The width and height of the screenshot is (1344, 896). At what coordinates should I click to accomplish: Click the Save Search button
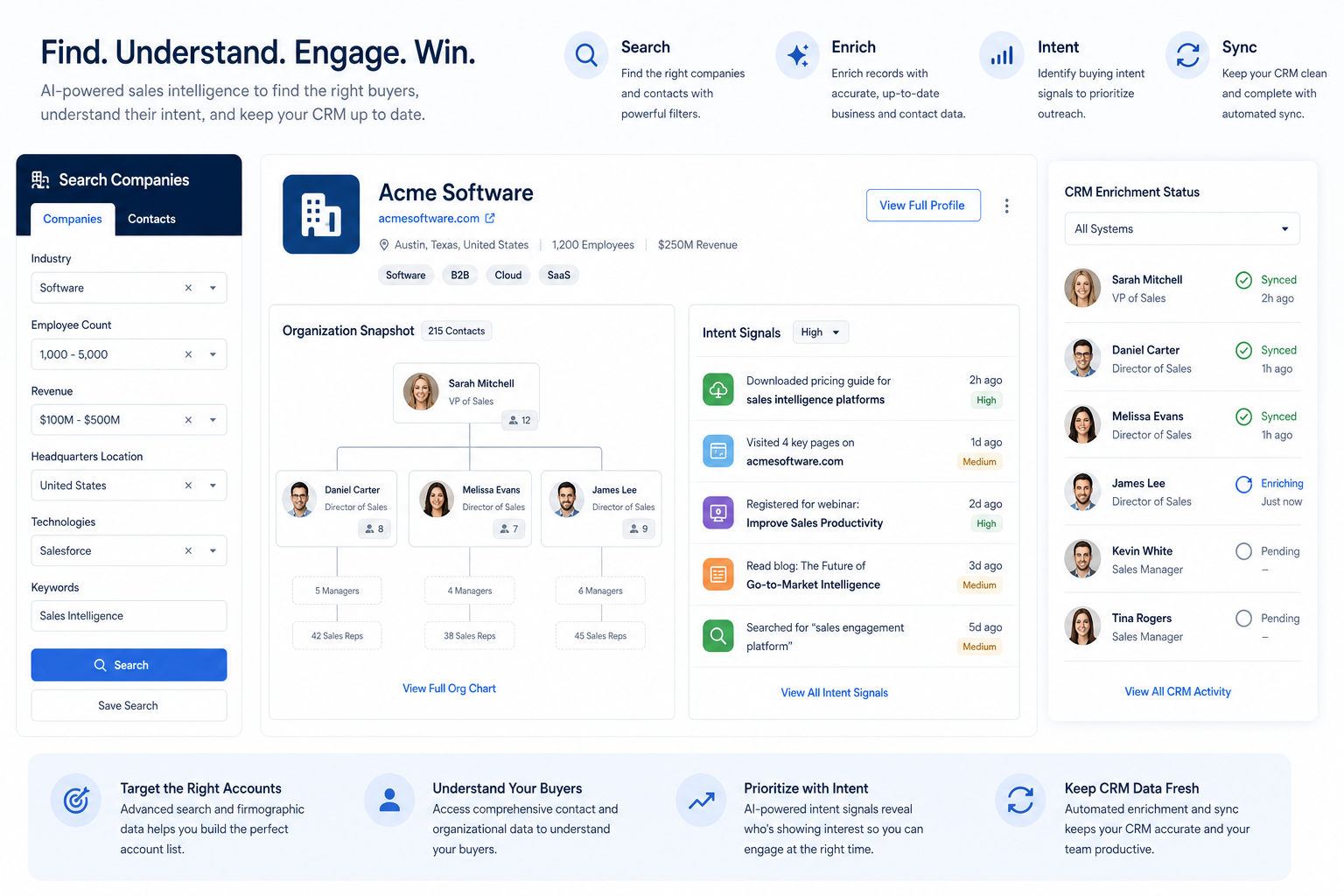coord(129,705)
